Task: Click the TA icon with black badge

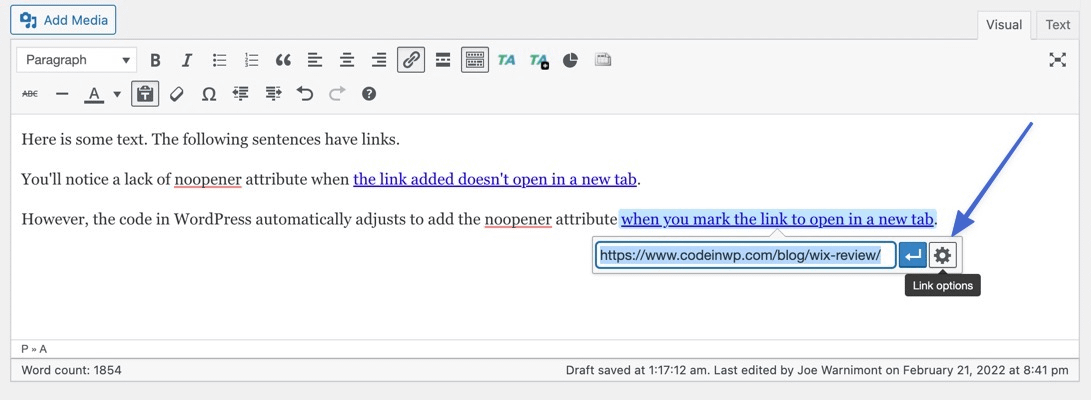Action: point(539,61)
